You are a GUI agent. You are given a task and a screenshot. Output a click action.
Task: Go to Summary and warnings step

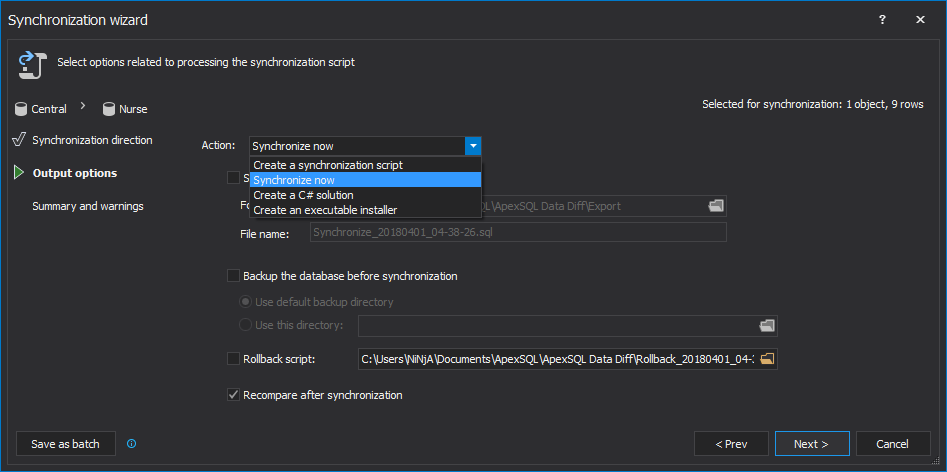(x=88, y=206)
